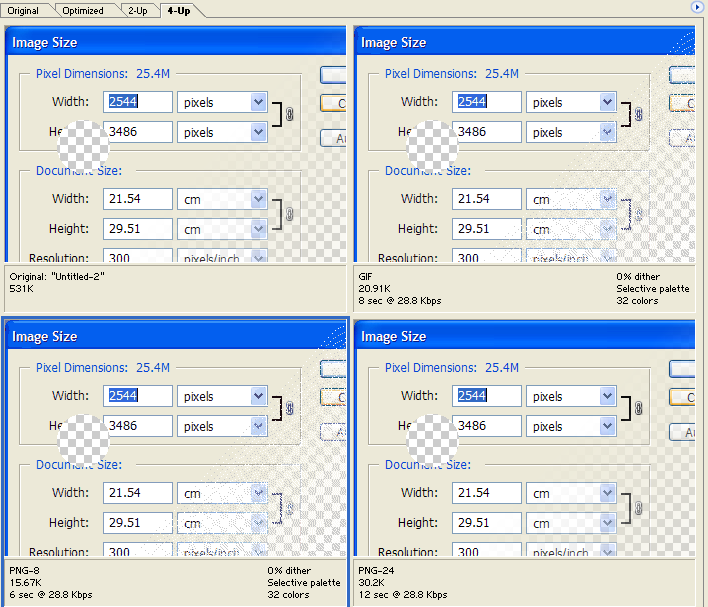The height and width of the screenshot is (607, 708).
Task: Select Image Size title in the GIF preview
Action: [x=393, y=42]
